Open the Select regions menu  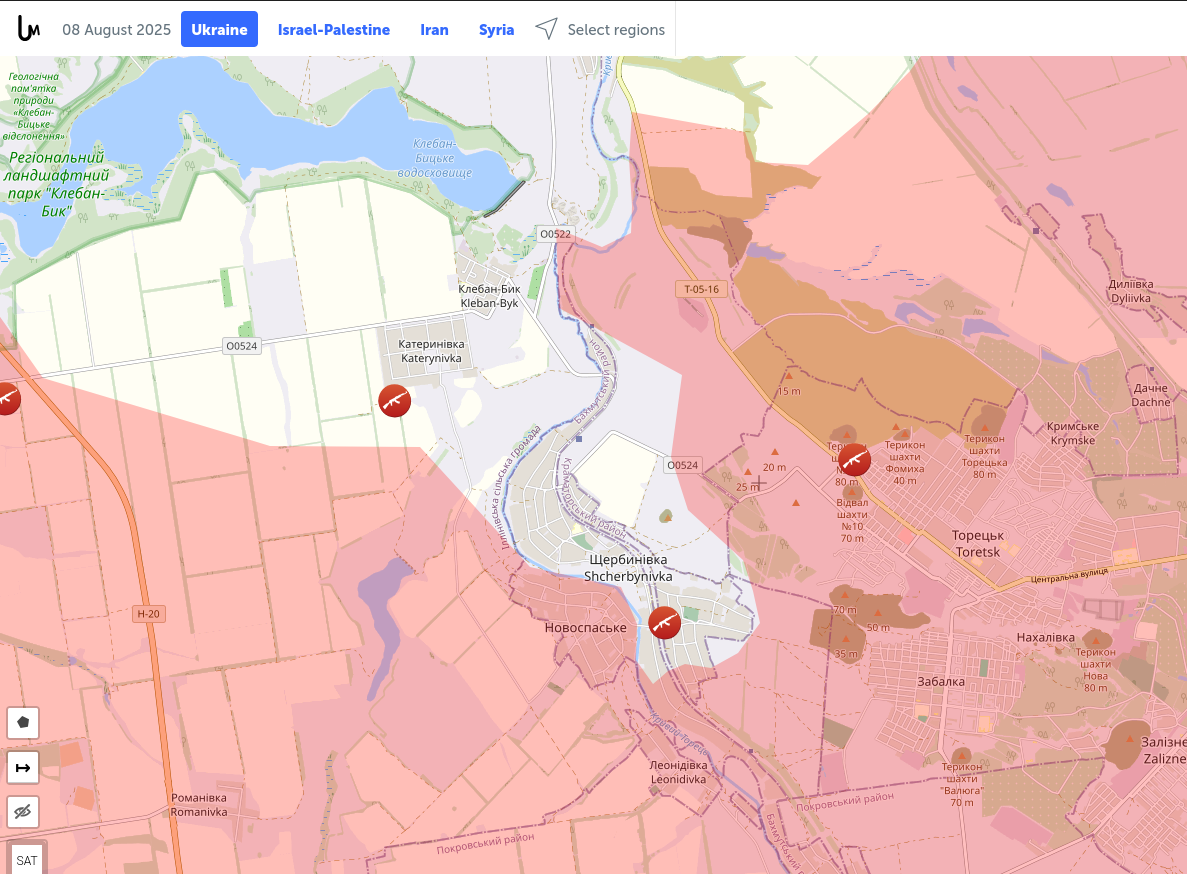pyautogui.click(x=616, y=30)
